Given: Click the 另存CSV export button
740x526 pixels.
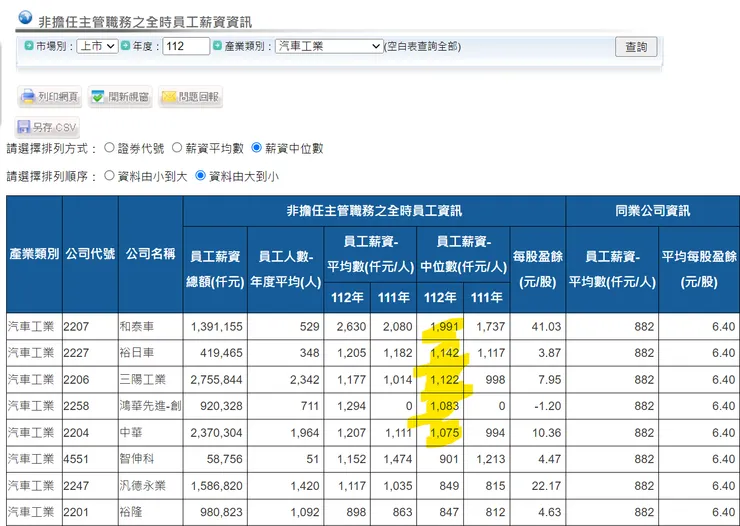Looking at the screenshot, I should (47, 127).
